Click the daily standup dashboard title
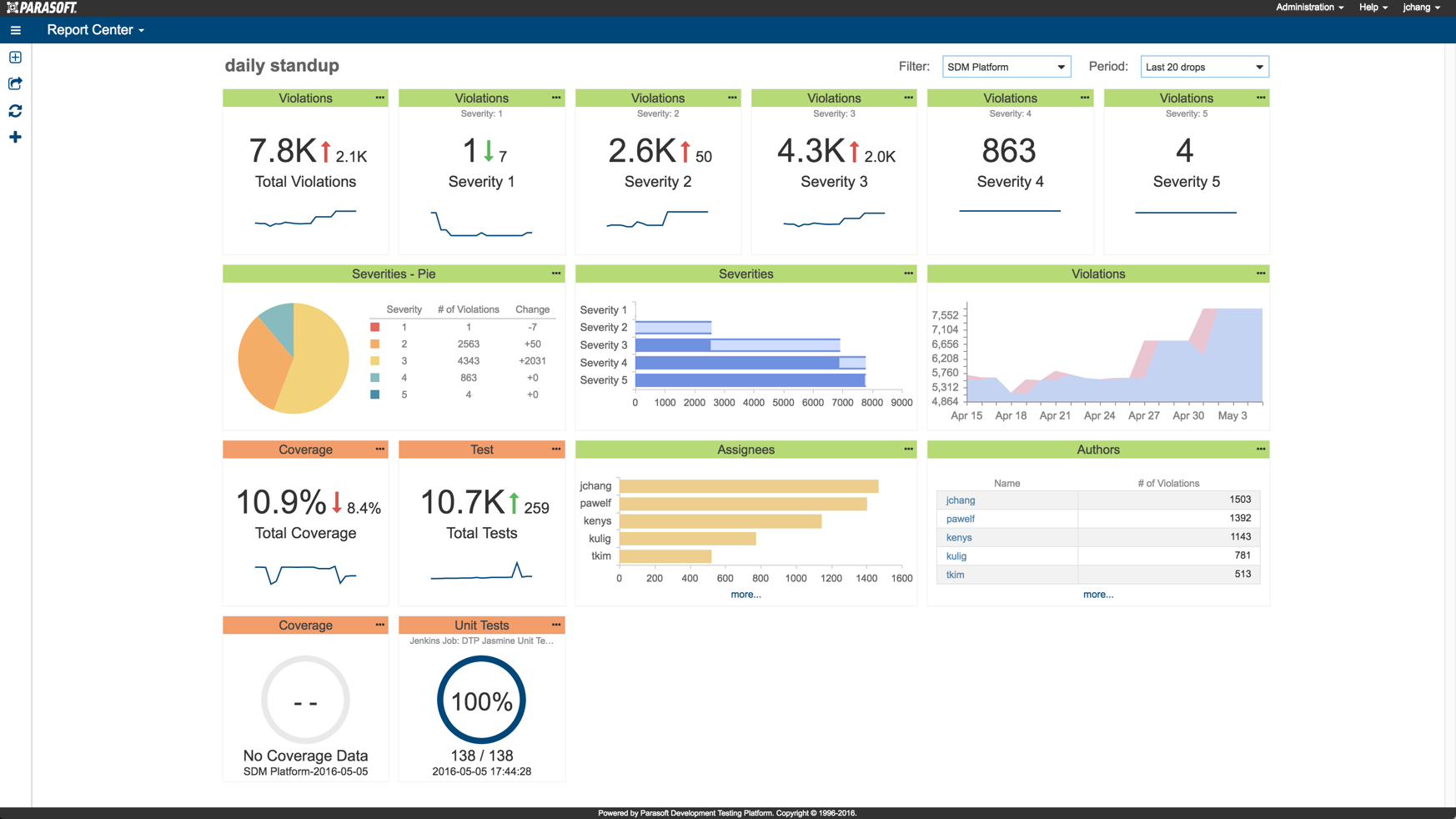The height and width of the screenshot is (819, 1456). [282, 66]
